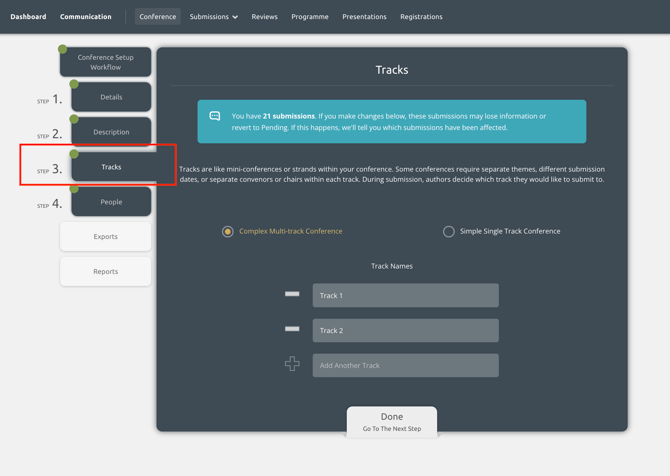Click the Done, Go To Next Step button

pyautogui.click(x=392, y=422)
